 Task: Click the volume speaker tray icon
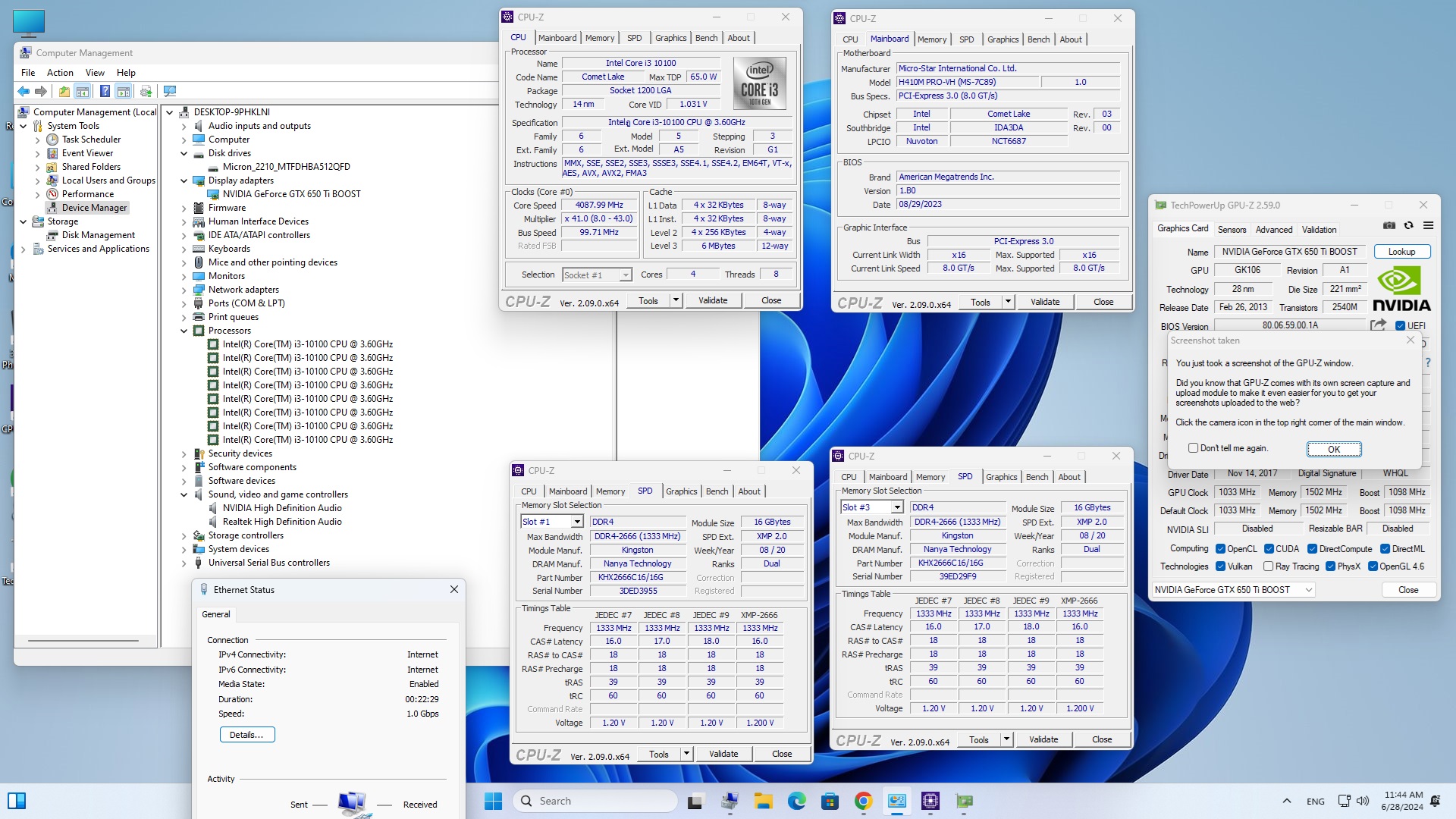pyautogui.click(x=1363, y=801)
